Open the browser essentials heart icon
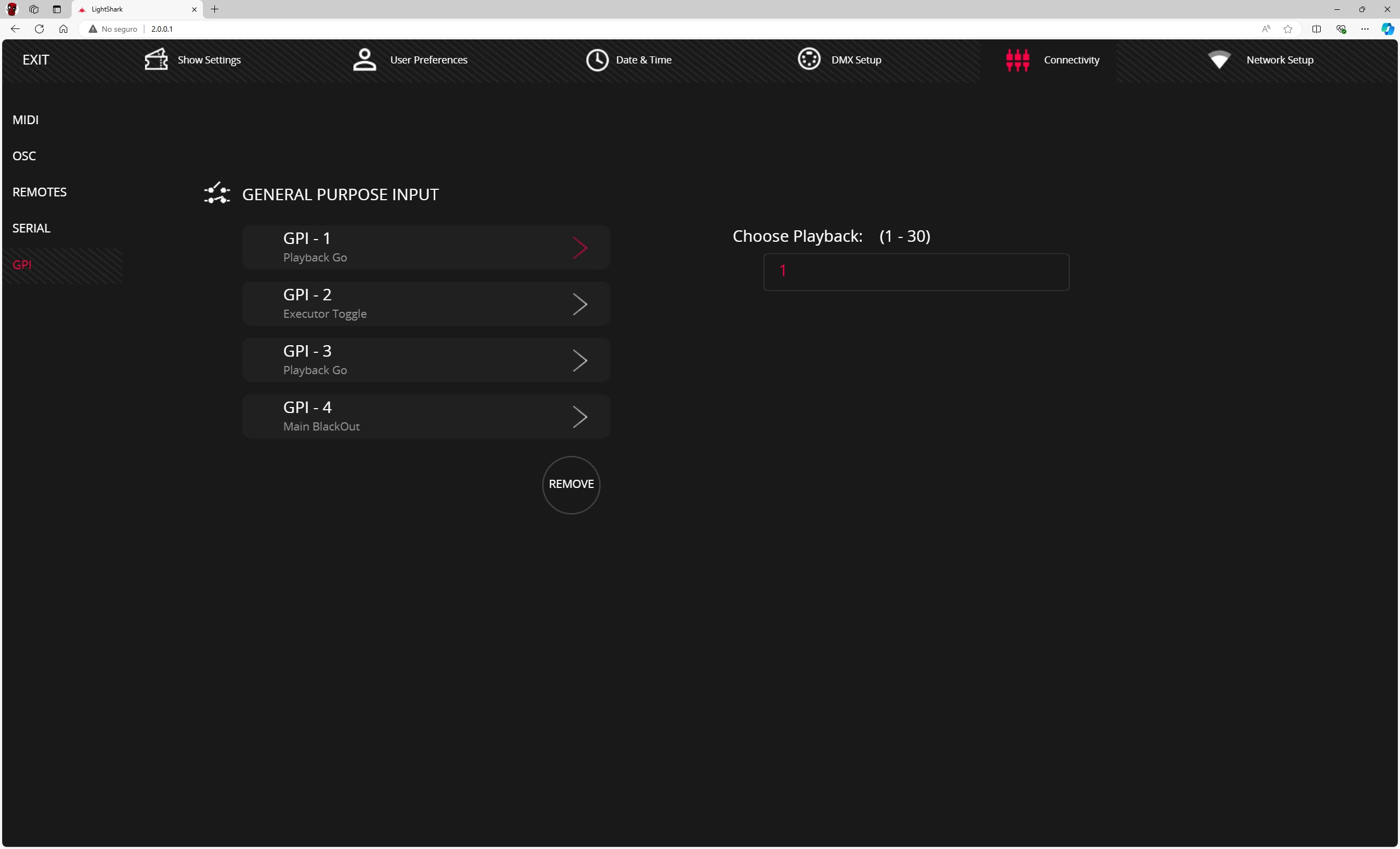The height and width of the screenshot is (849, 1400). 1341,29
